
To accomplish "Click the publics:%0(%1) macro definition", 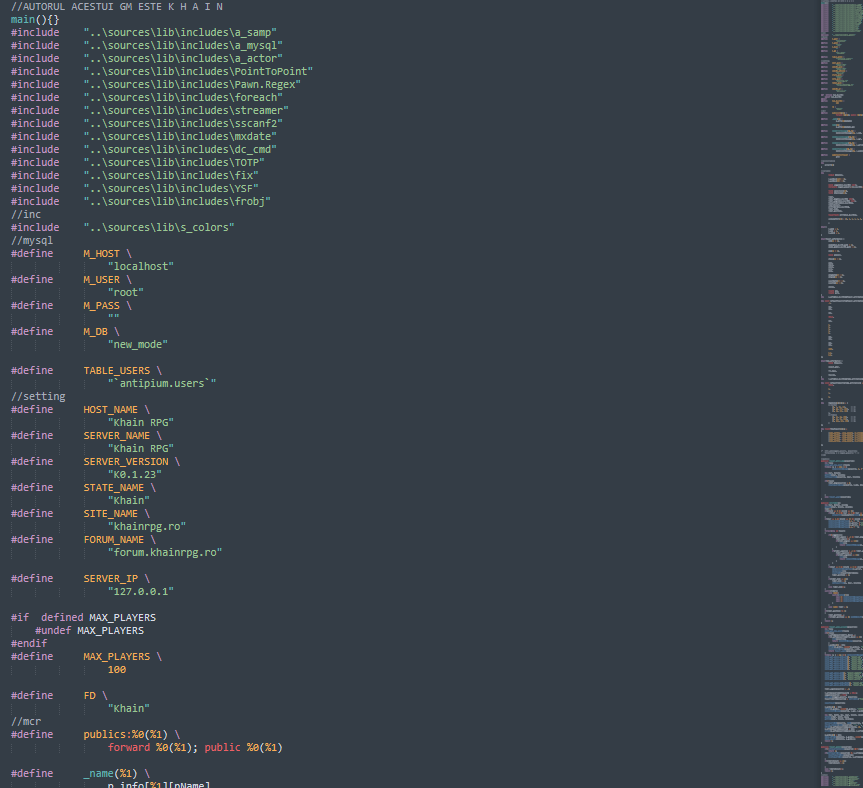I will pos(125,735).
